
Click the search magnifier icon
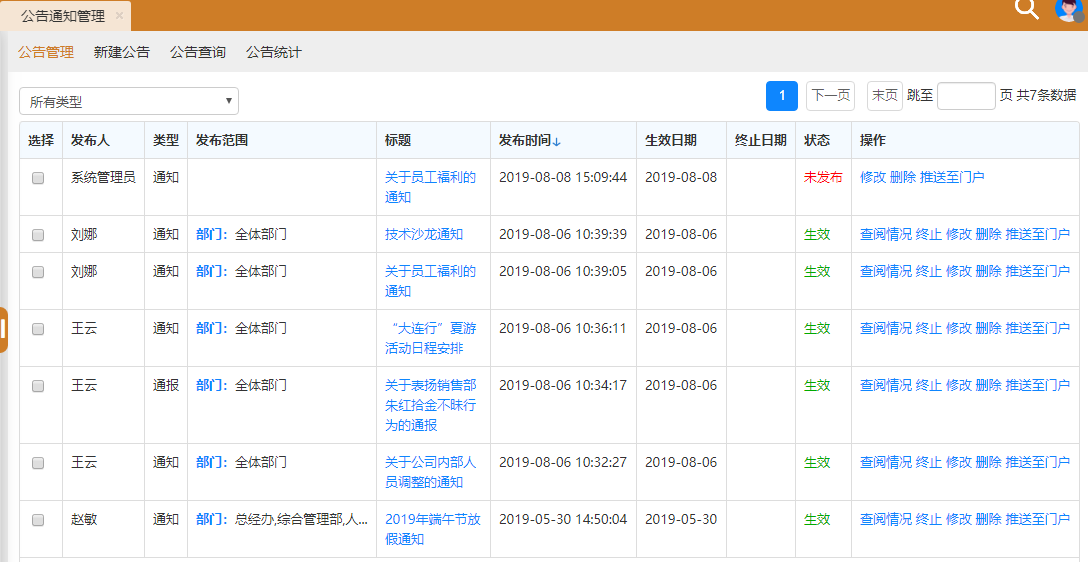[x=1027, y=9]
